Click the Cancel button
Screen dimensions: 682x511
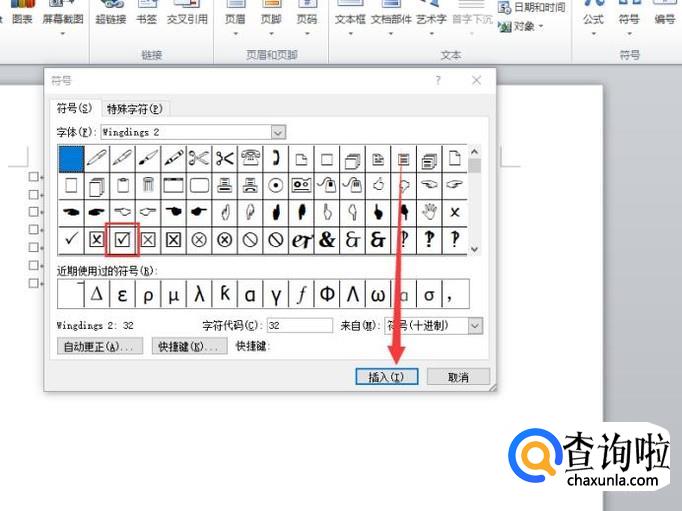(x=458, y=377)
